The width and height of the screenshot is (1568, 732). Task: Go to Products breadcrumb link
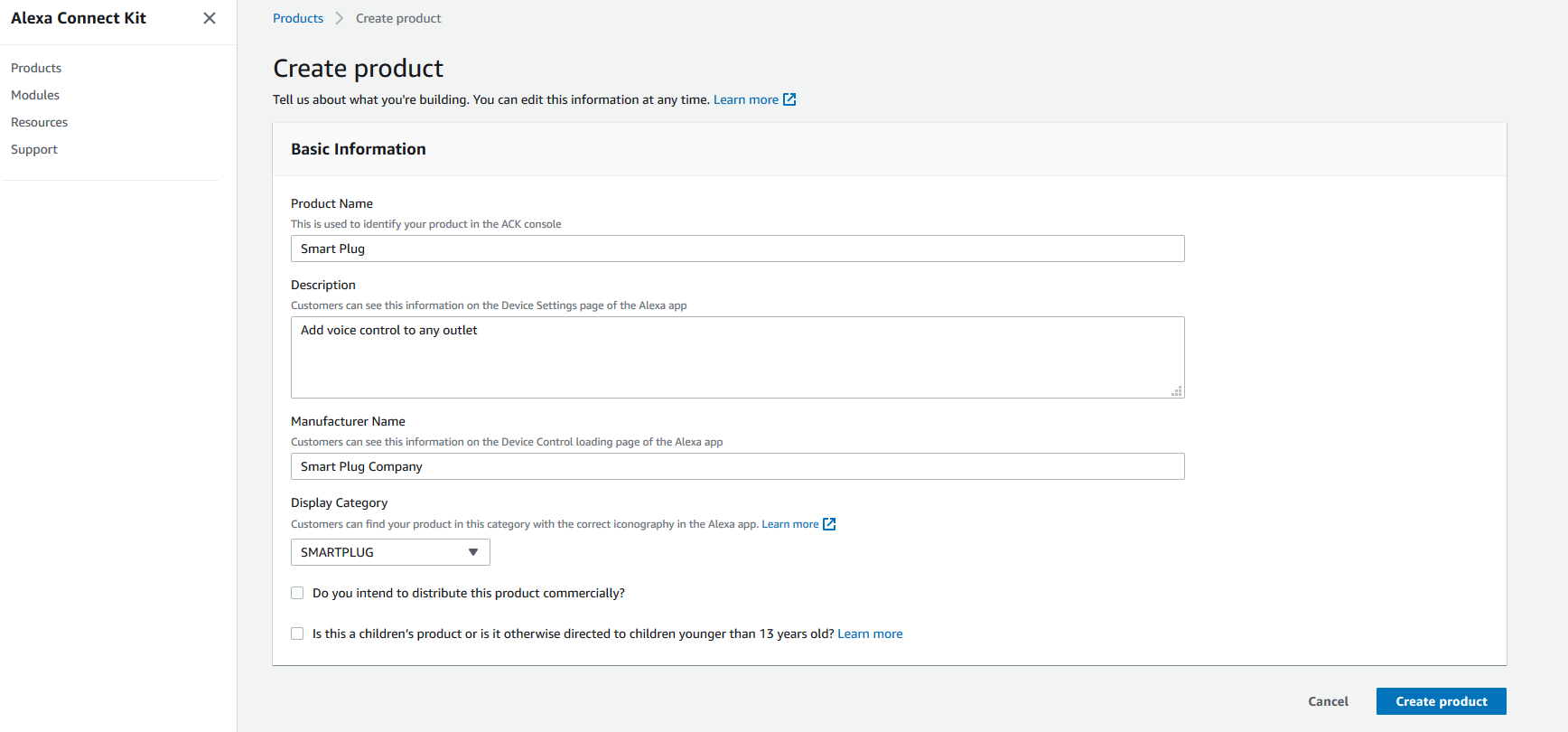298,18
